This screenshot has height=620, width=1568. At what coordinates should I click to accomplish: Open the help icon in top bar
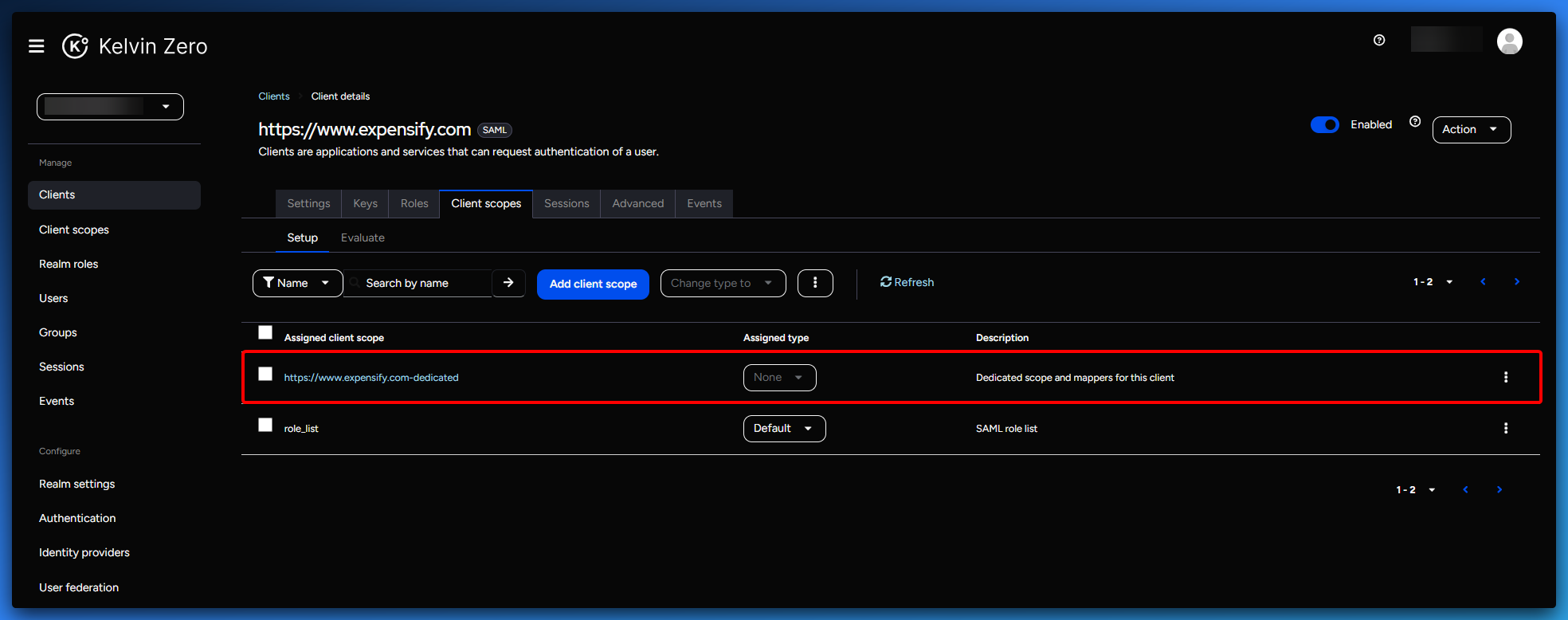pyautogui.click(x=1379, y=40)
